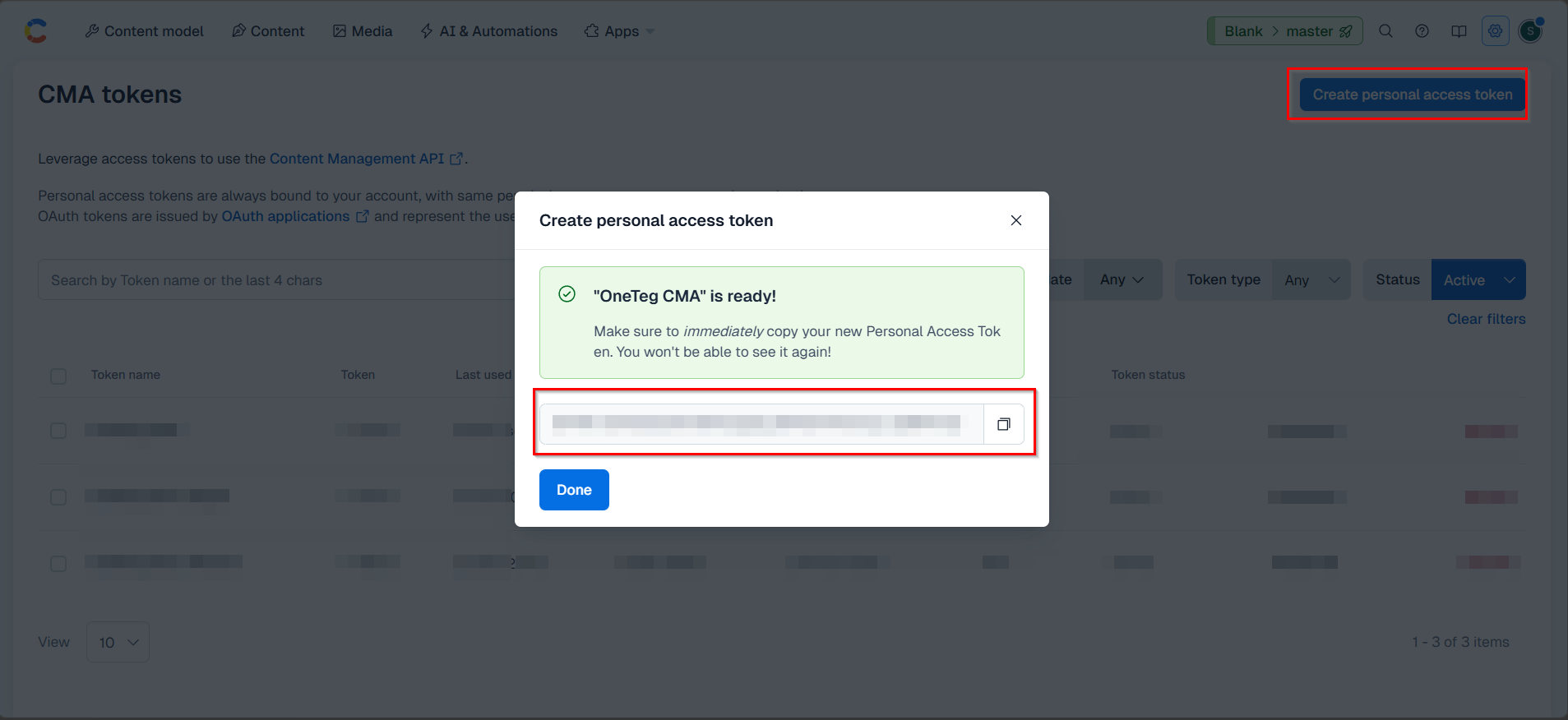This screenshot has width=1568, height=720.
Task: Focus the token search input field
Action: pyautogui.click(x=276, y=280)
